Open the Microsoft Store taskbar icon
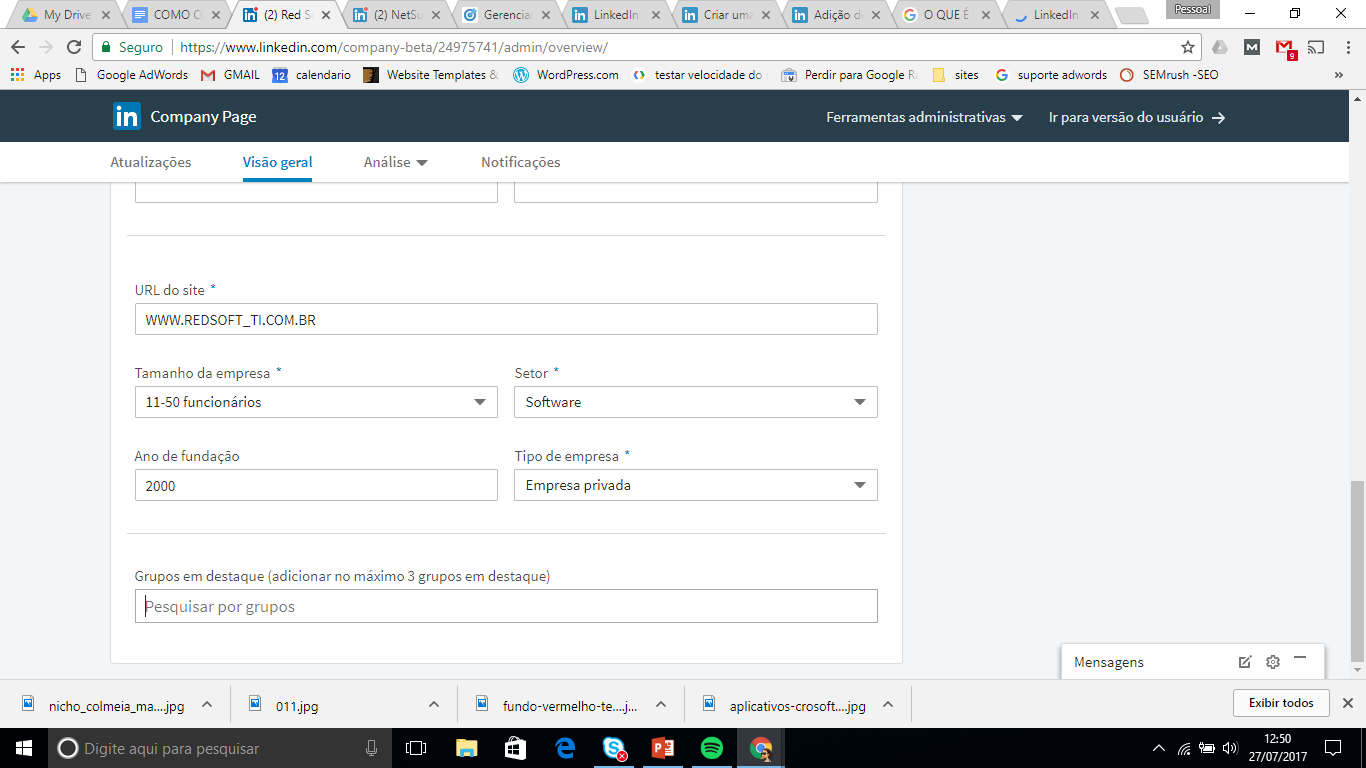1366x768 pixels. click(515, 748)
